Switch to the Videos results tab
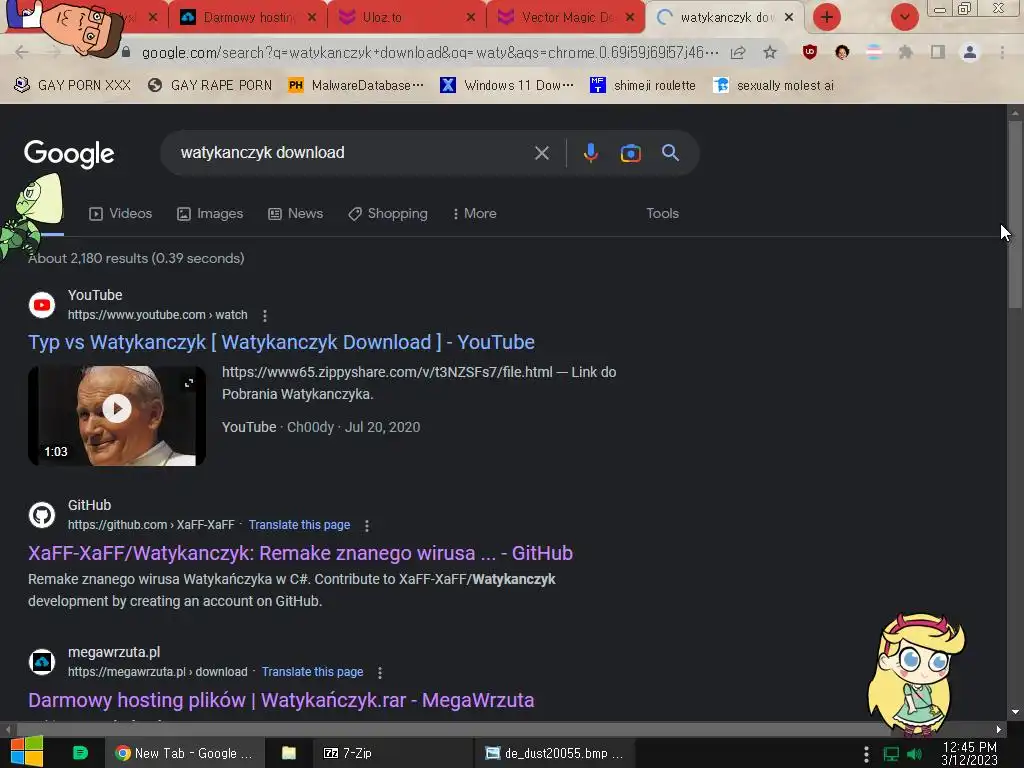The height and width of the screenshot is (768, 1024). [121, 214]
